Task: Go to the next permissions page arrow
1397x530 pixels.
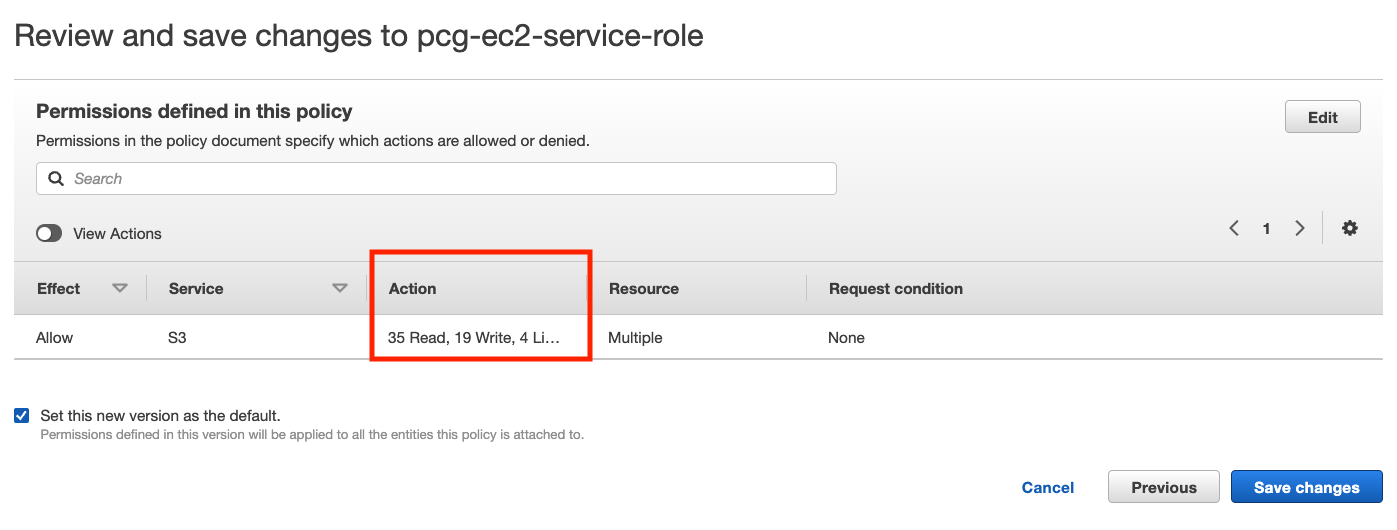Action: [x=1299, y=228]
